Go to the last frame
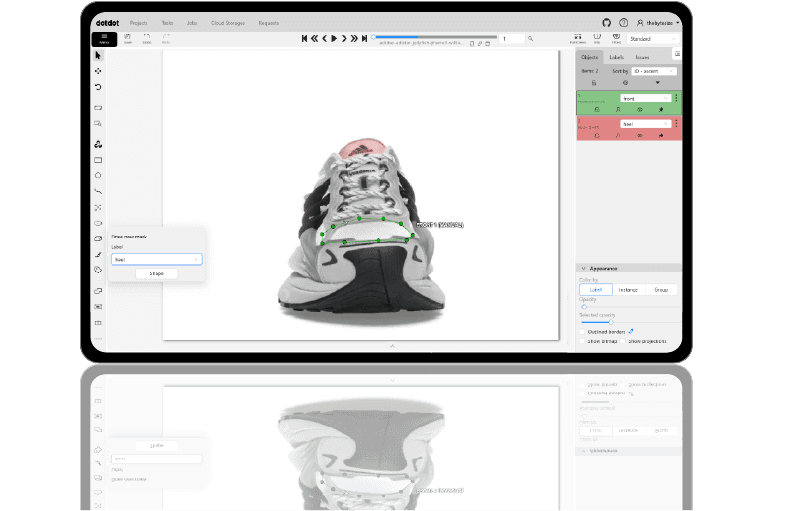 [x=364, y=39]
